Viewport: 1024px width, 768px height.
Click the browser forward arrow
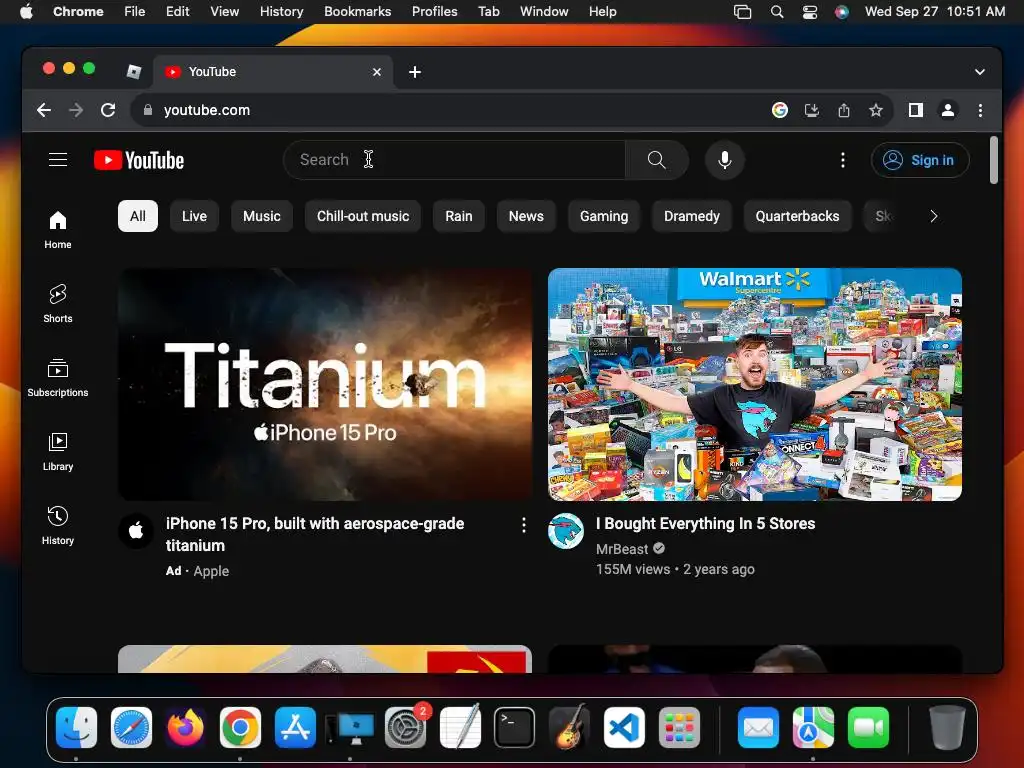tap(76, 110)
